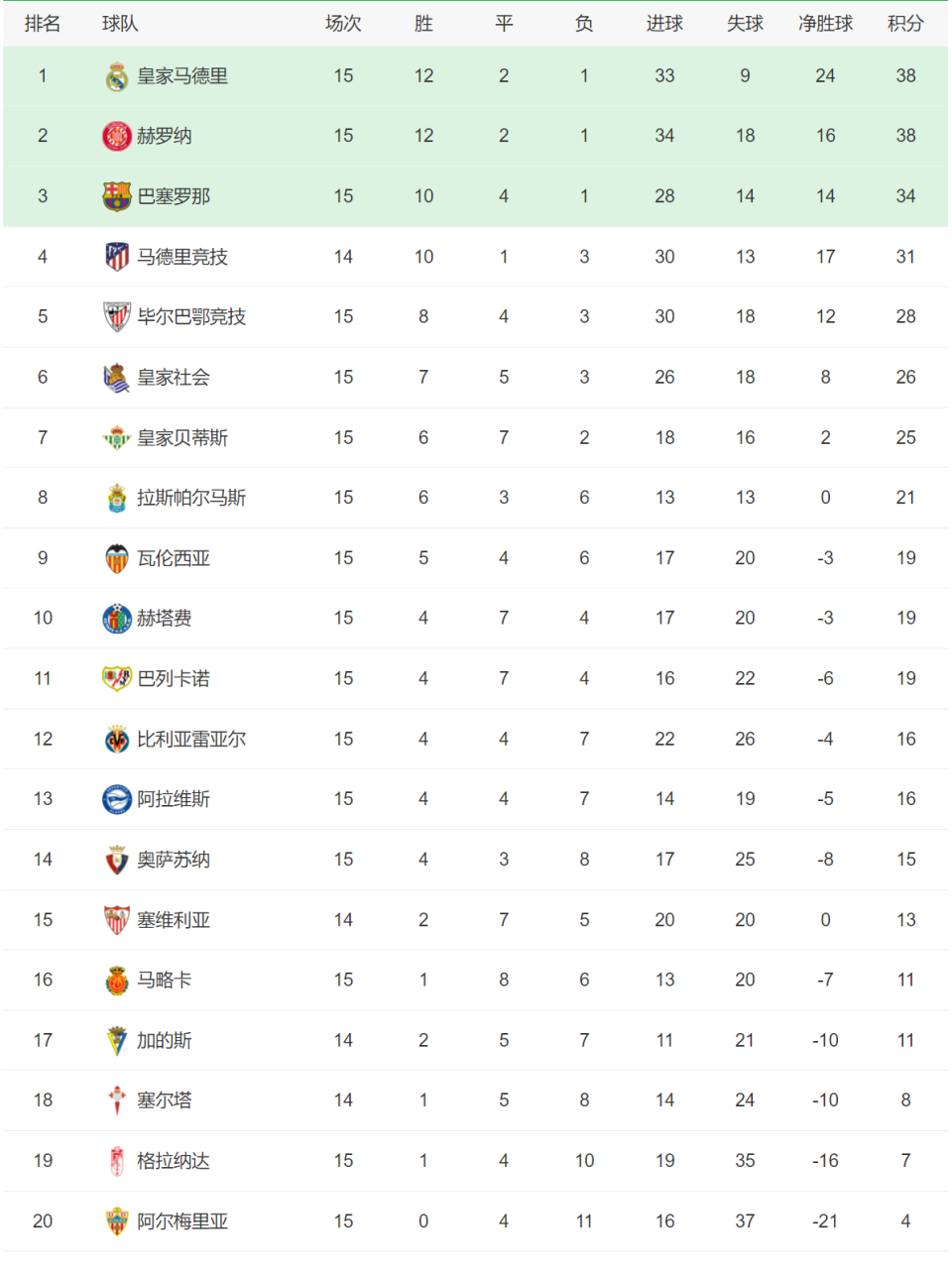The image size is (952, 1273).
Task: Click the 净胜球 column header
Action: point(825,24)
